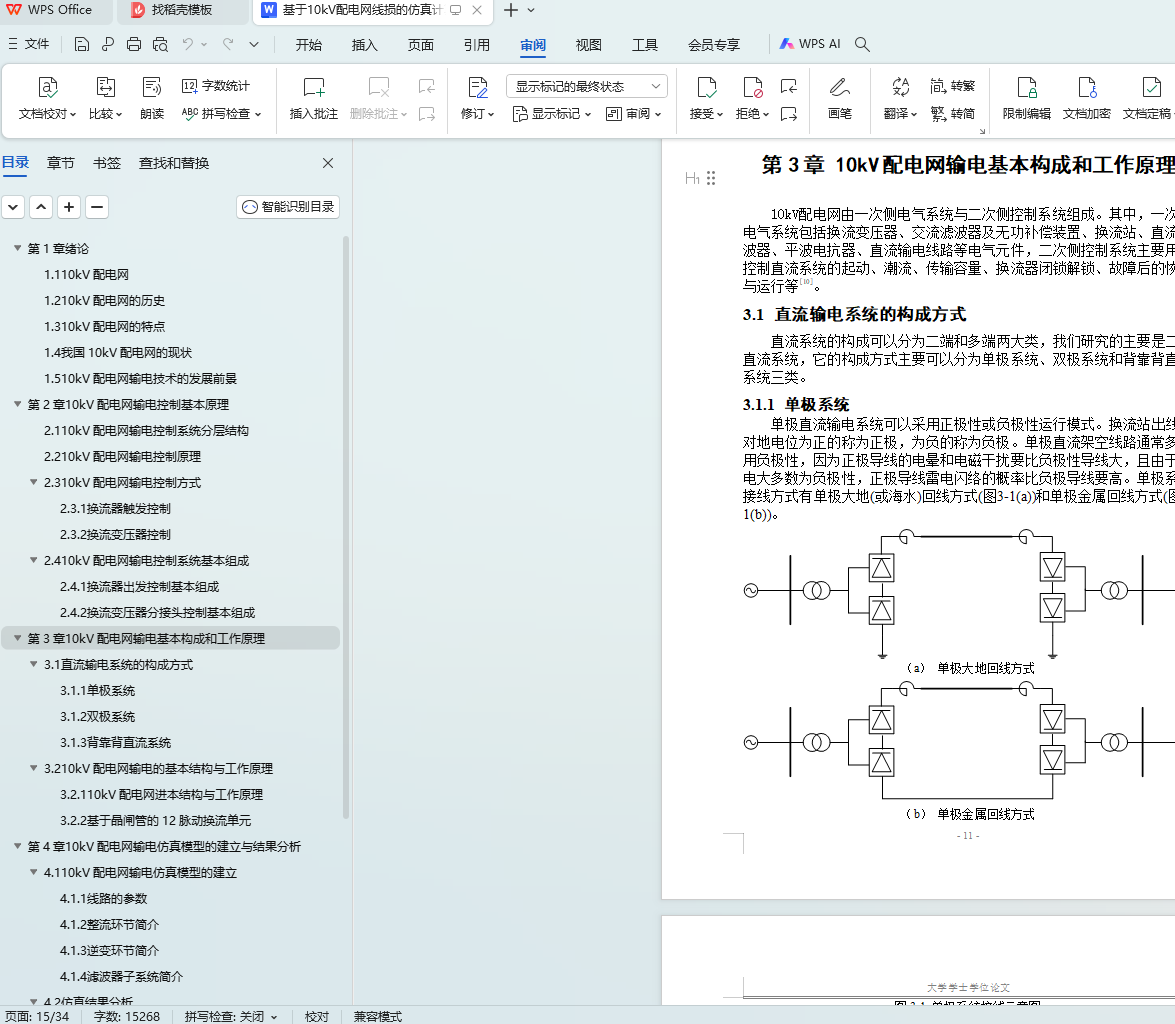This screenshot has height=1024, width=1175.
Task: Click the save icon in quick toolbar
Action: pyautogui.click(x=82, y=44)
